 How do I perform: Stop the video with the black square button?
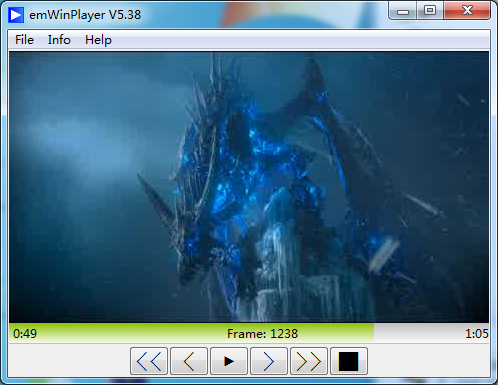[x=349, y=361]
